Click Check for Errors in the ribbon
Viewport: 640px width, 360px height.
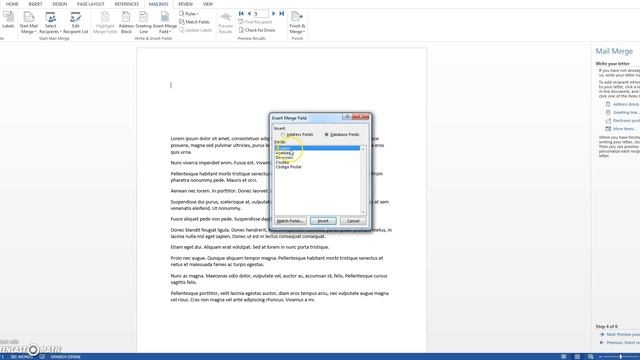click(257, 30)
